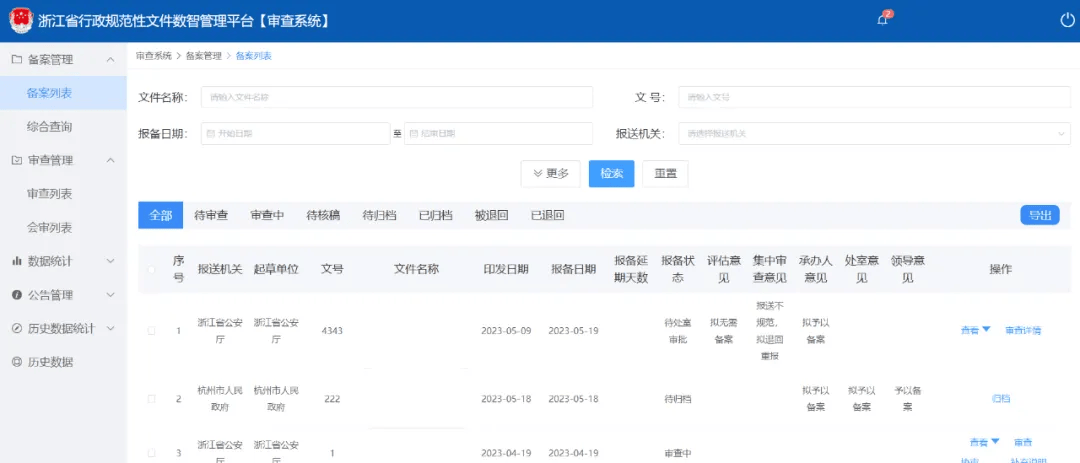Open 审查详情 link for row 1
This screenshot has height=463, width=1080.
click(1023, 330)
